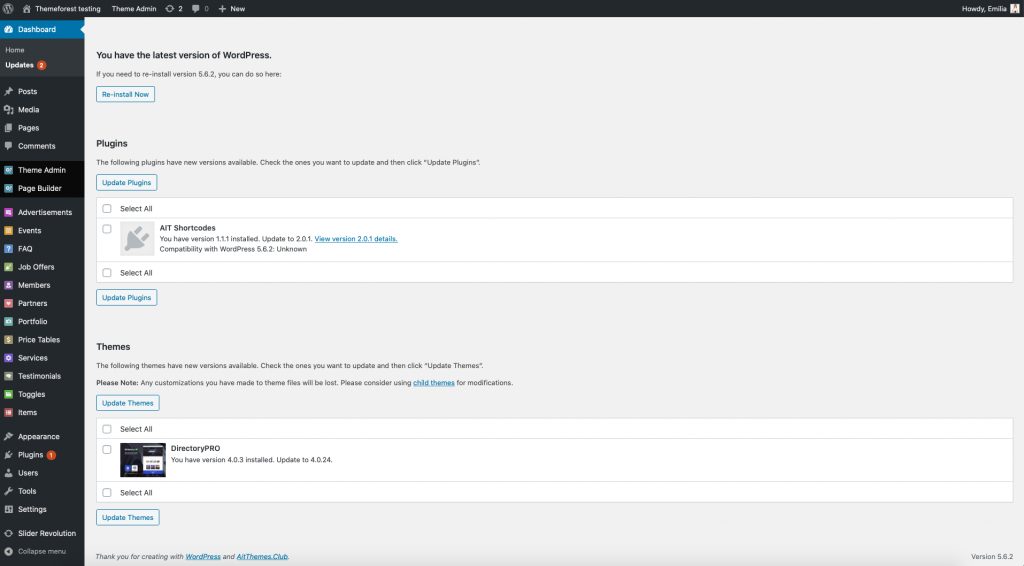This screenshot has width=1024, height=566.
Task: Click the upper Update Themes button
Action: click(128, 403)
